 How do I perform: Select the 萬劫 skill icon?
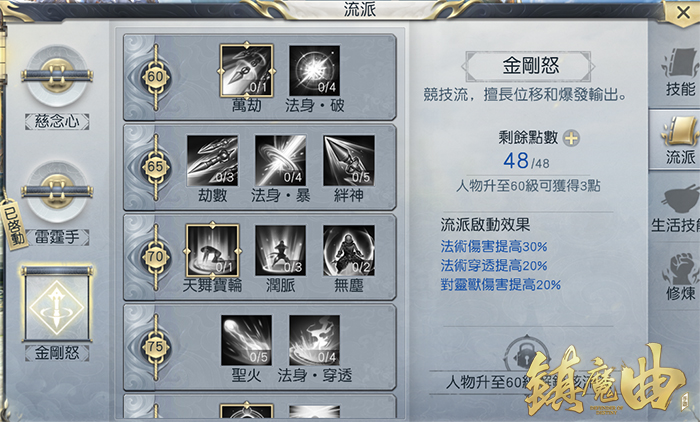(x=246, y=70)
